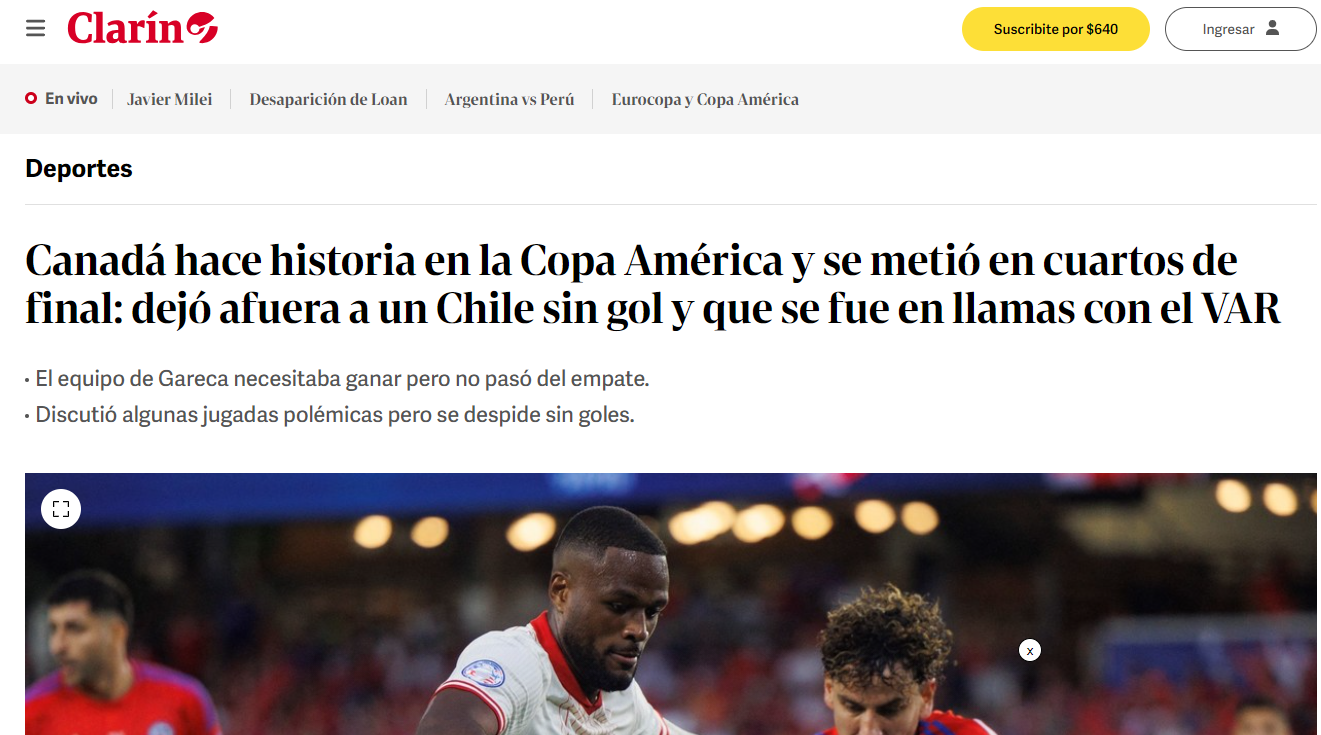The width and height of the screenshot is (1321, 735).
Task: Close the overlay with the small x icon
Action: (1030, 650)
